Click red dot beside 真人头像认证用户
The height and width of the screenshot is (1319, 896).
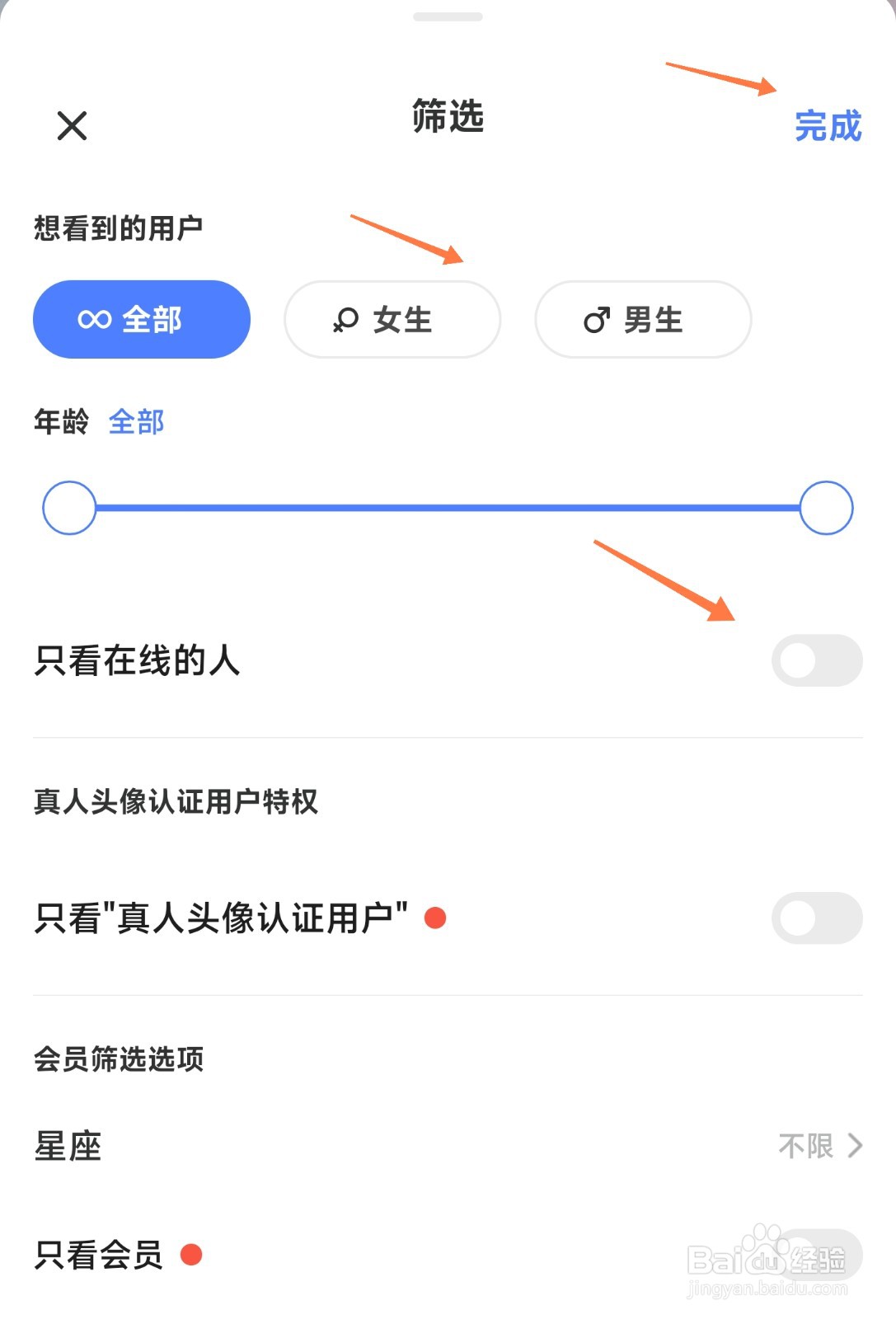[x=435, y=918]
